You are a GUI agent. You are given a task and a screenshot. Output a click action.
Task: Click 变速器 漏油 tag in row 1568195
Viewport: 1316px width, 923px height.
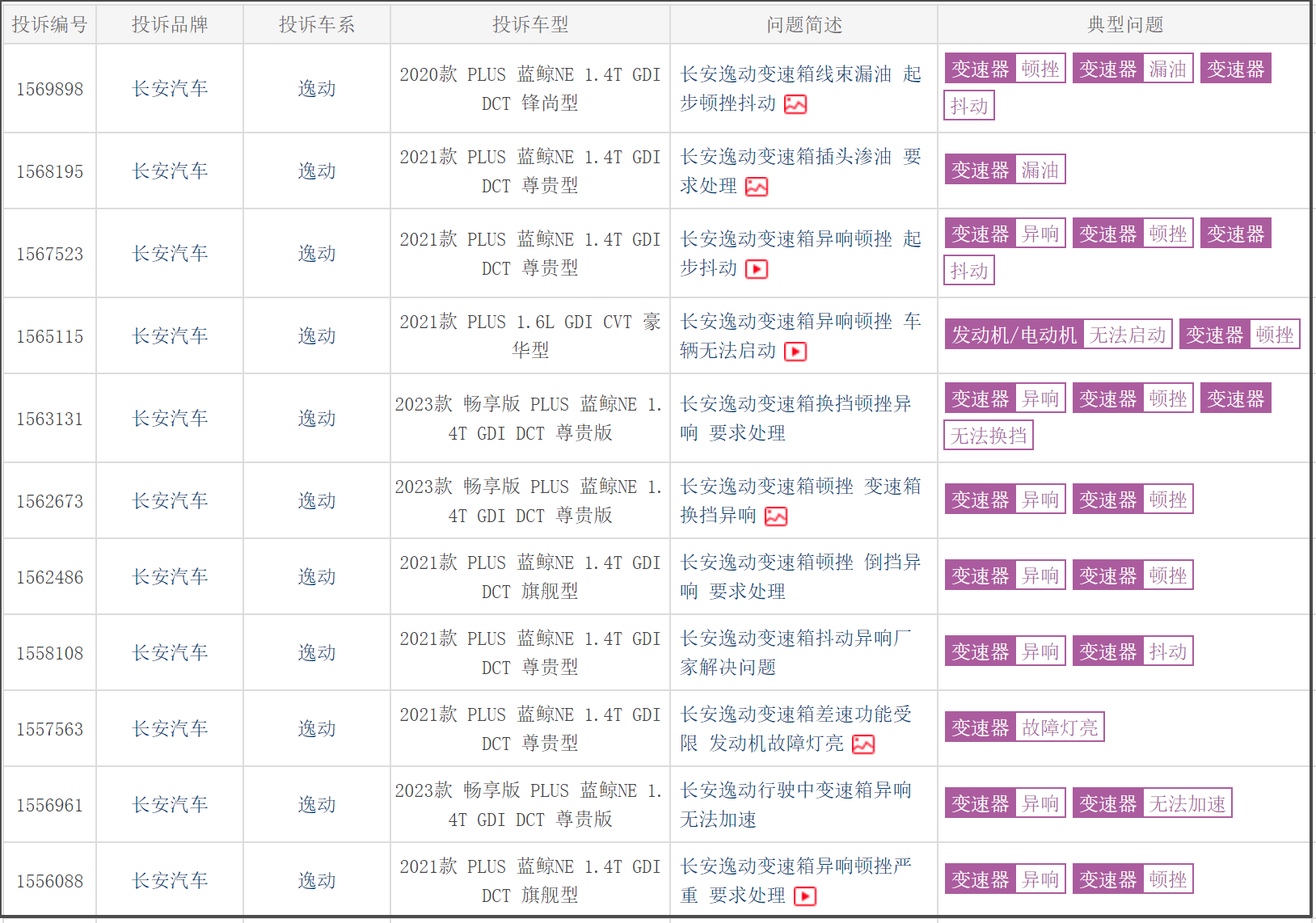[x=1005, y=170]
